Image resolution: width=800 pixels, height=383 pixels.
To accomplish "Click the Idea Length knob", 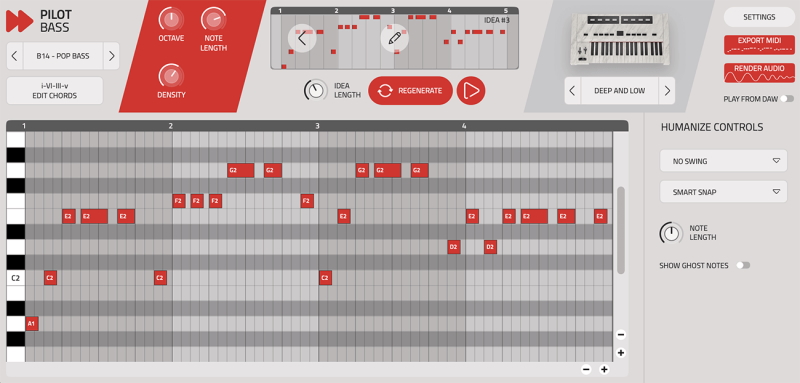I will (316, 91).
